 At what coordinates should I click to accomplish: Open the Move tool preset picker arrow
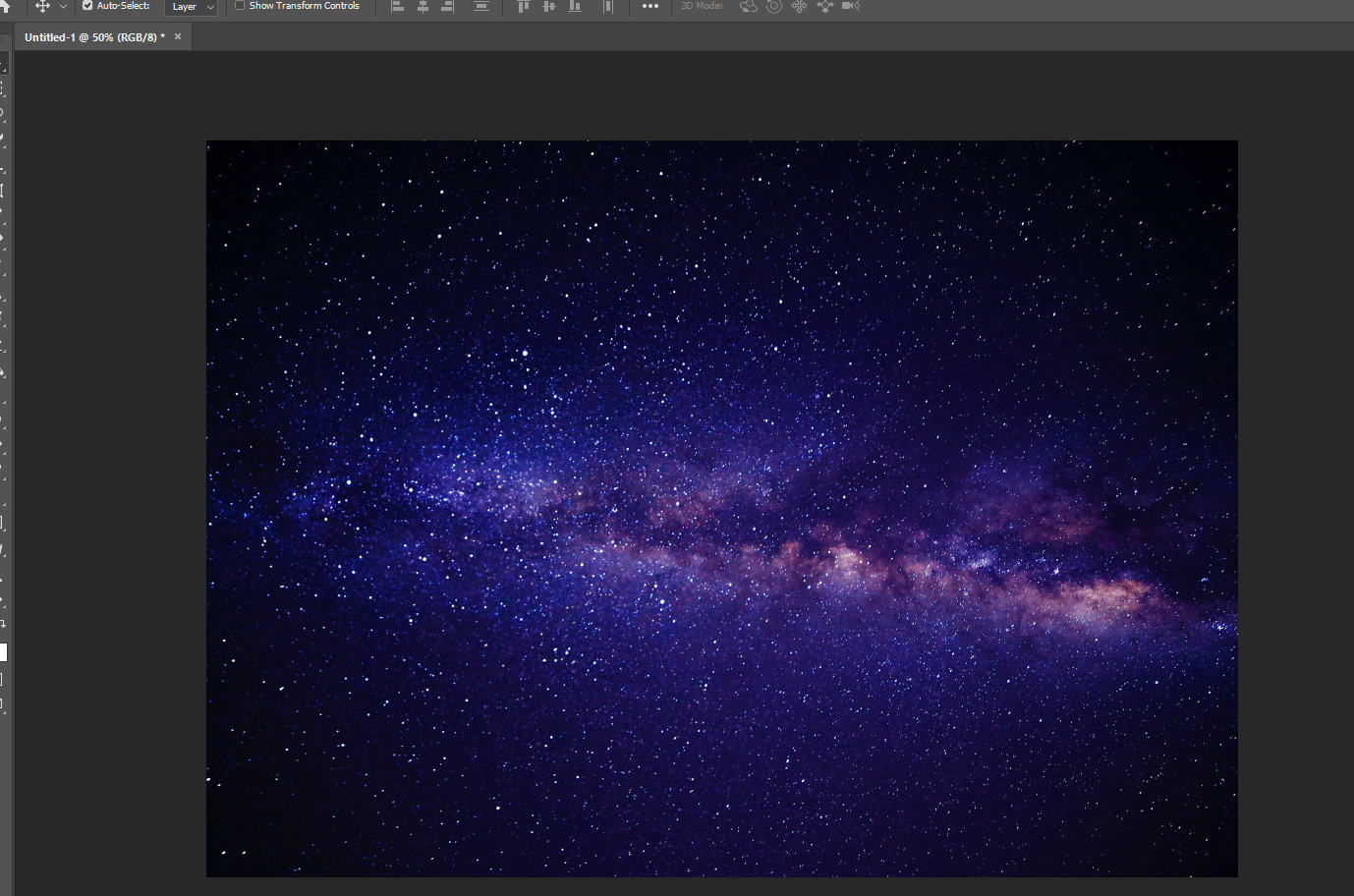click(x=64, y=7)
